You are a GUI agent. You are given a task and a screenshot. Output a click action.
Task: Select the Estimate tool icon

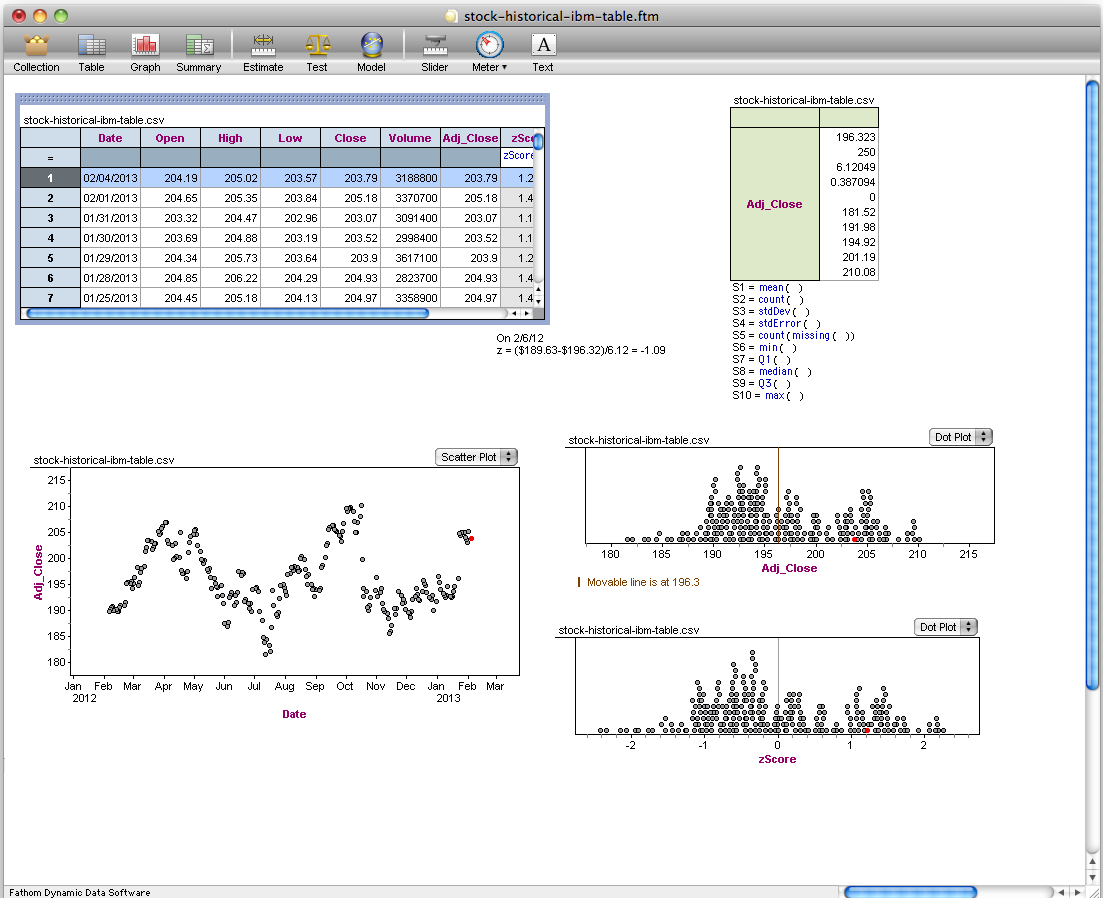(263, 46)
